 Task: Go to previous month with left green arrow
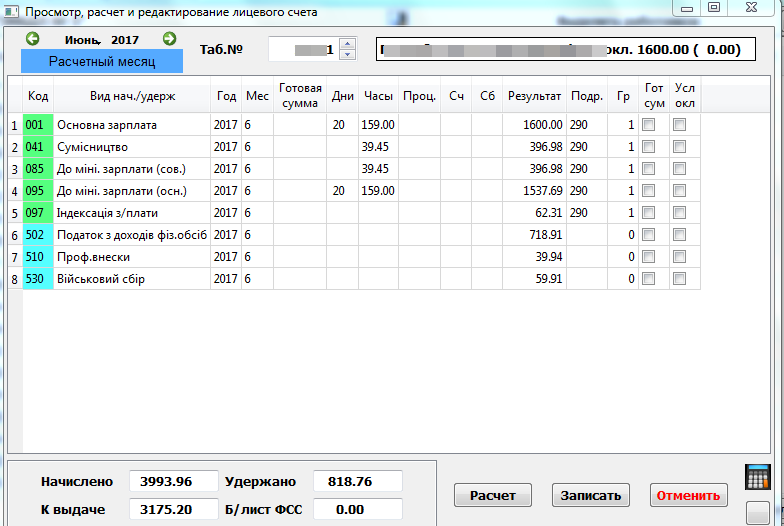(32, 39)
